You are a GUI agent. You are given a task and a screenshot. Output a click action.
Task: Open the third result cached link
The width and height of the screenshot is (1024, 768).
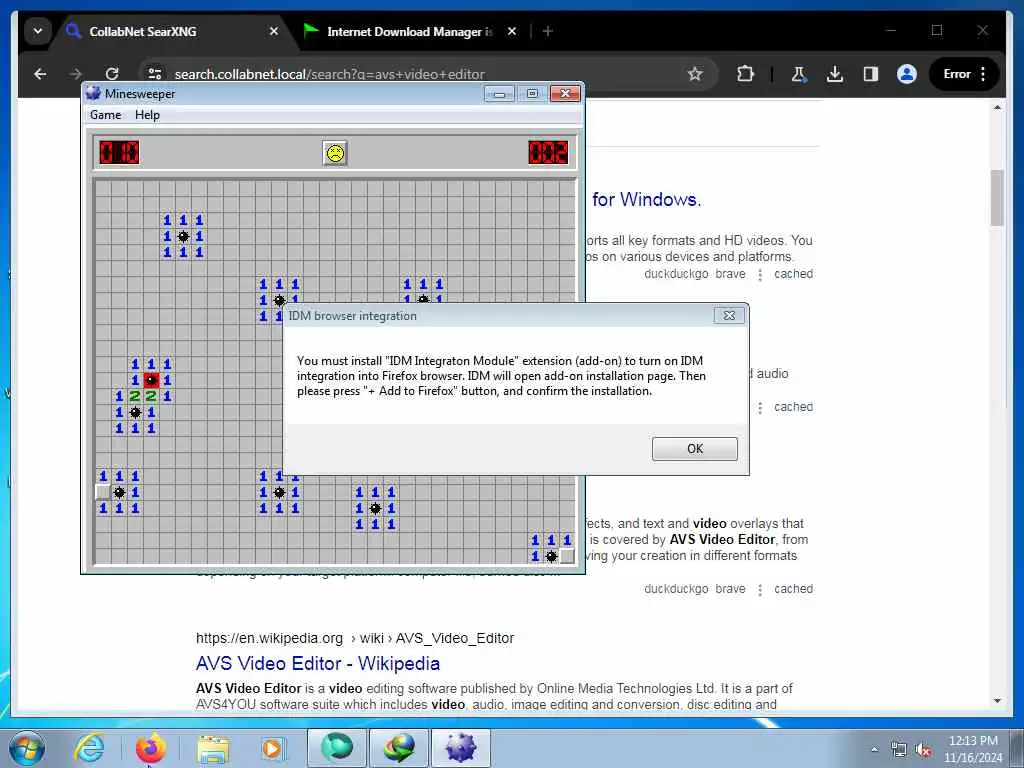tap(793, 588)
